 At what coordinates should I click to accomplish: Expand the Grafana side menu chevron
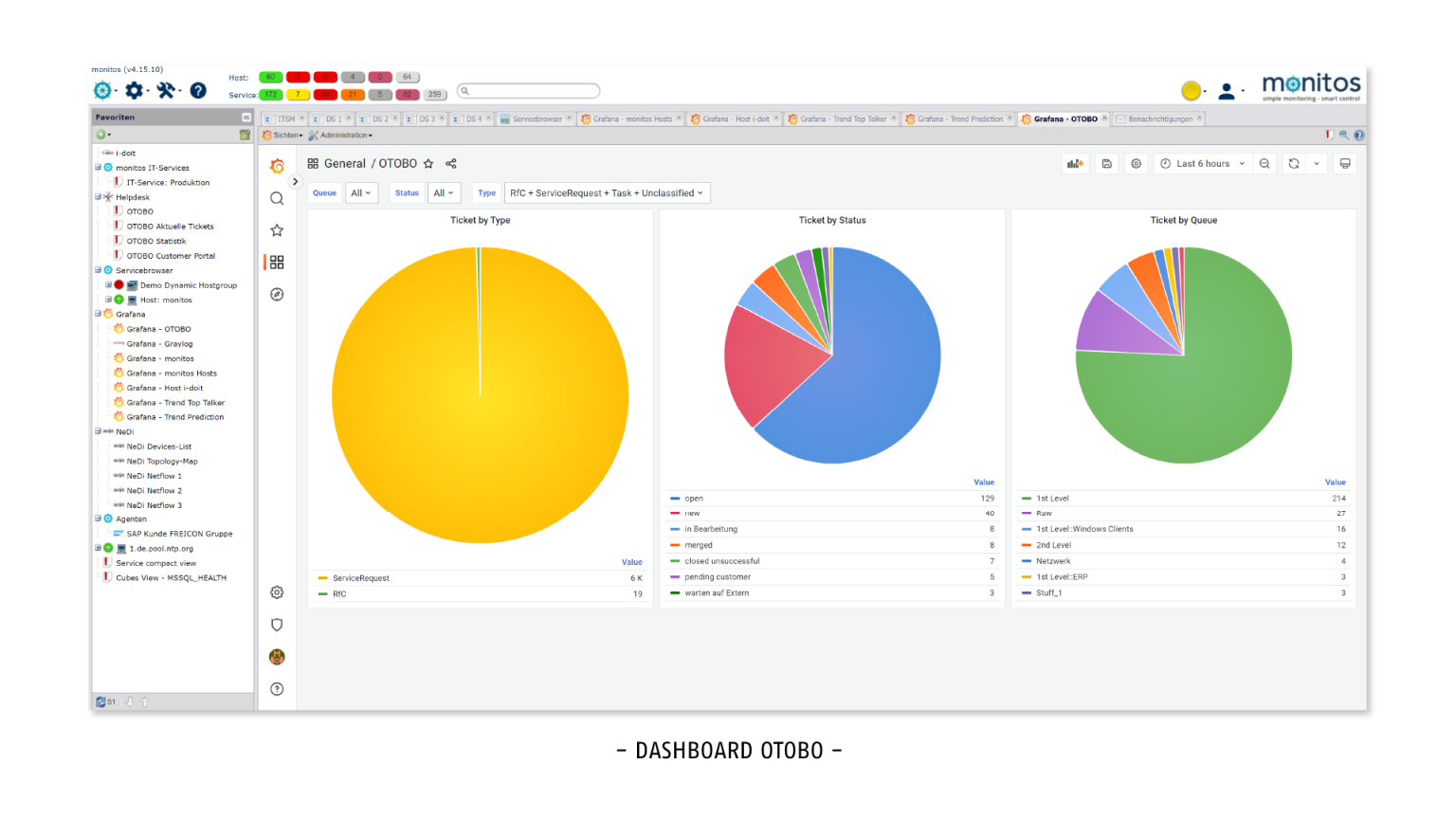tap(295, 181)
